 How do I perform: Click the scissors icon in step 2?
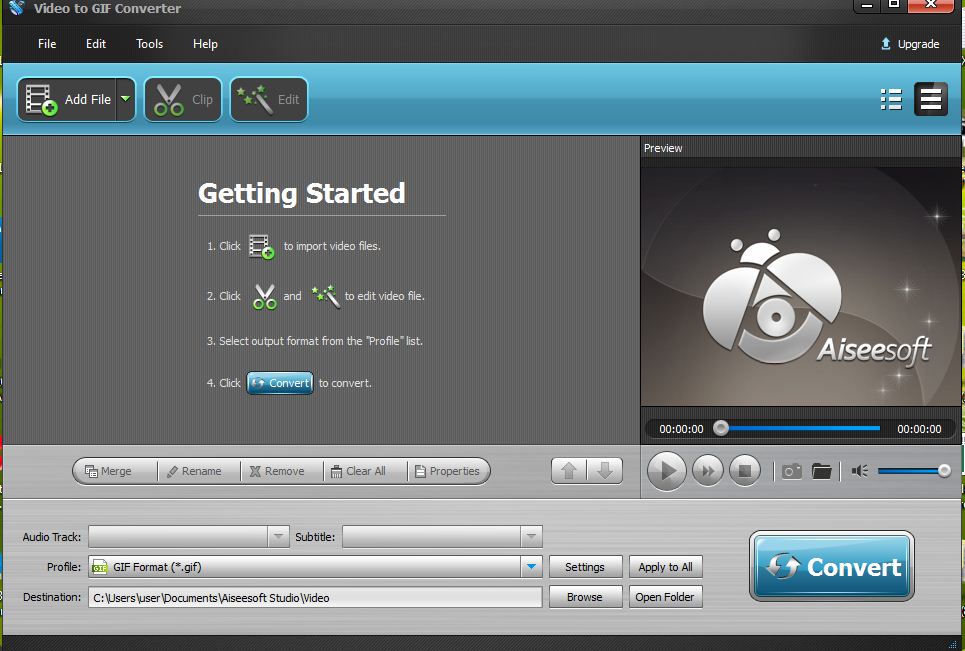tap(264, 297)
